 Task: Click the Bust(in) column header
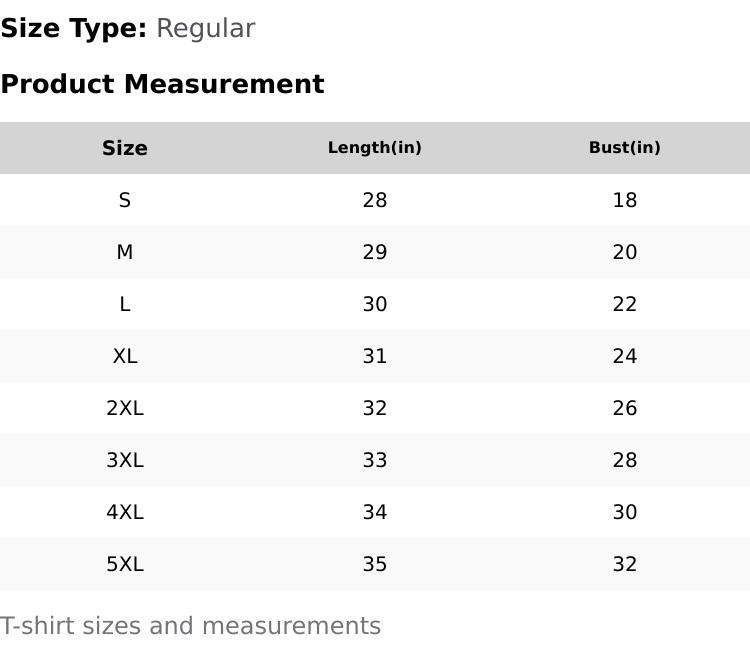pos(625,148)
